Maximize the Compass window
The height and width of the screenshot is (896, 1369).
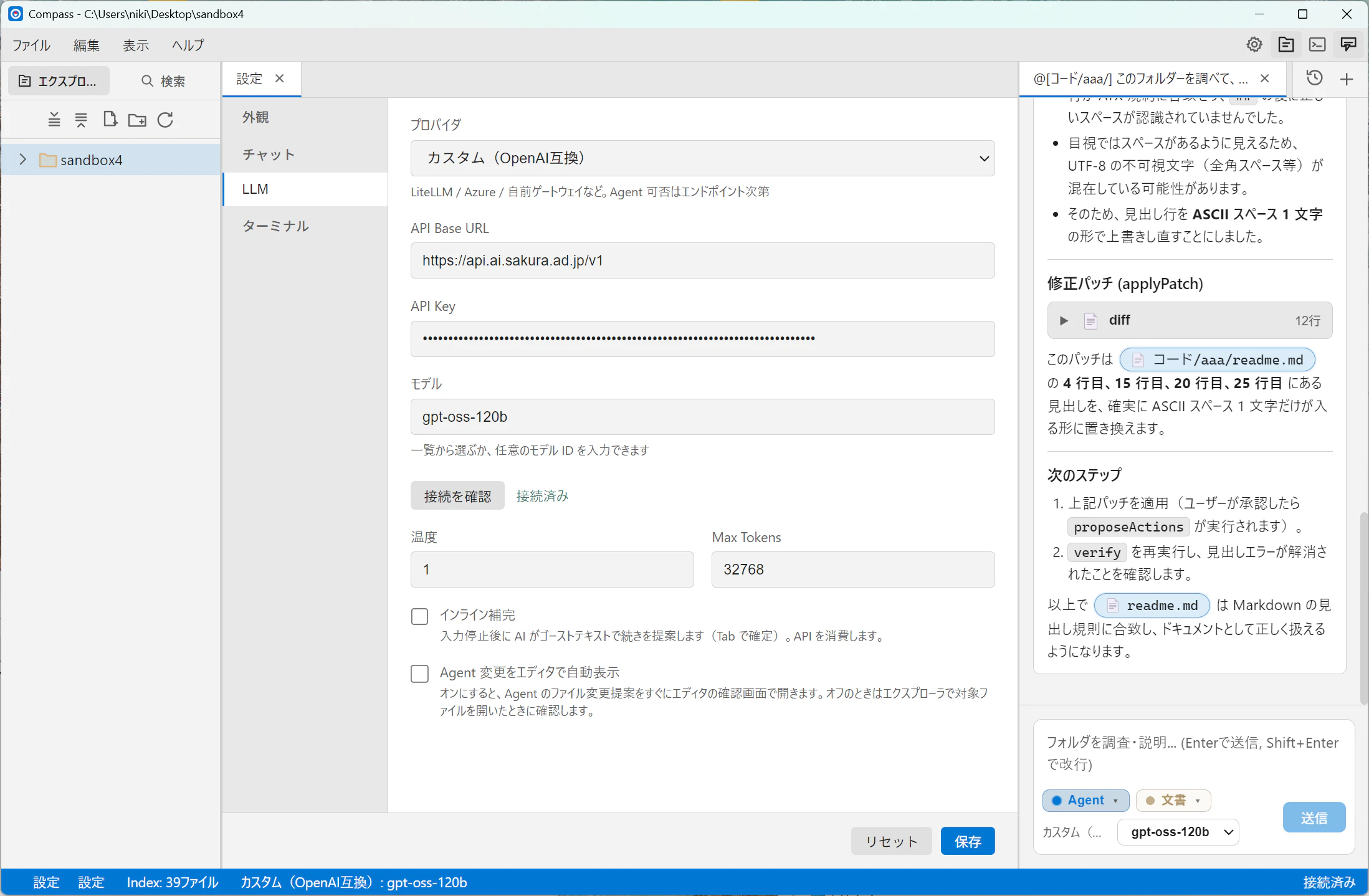click(1302, 14)
